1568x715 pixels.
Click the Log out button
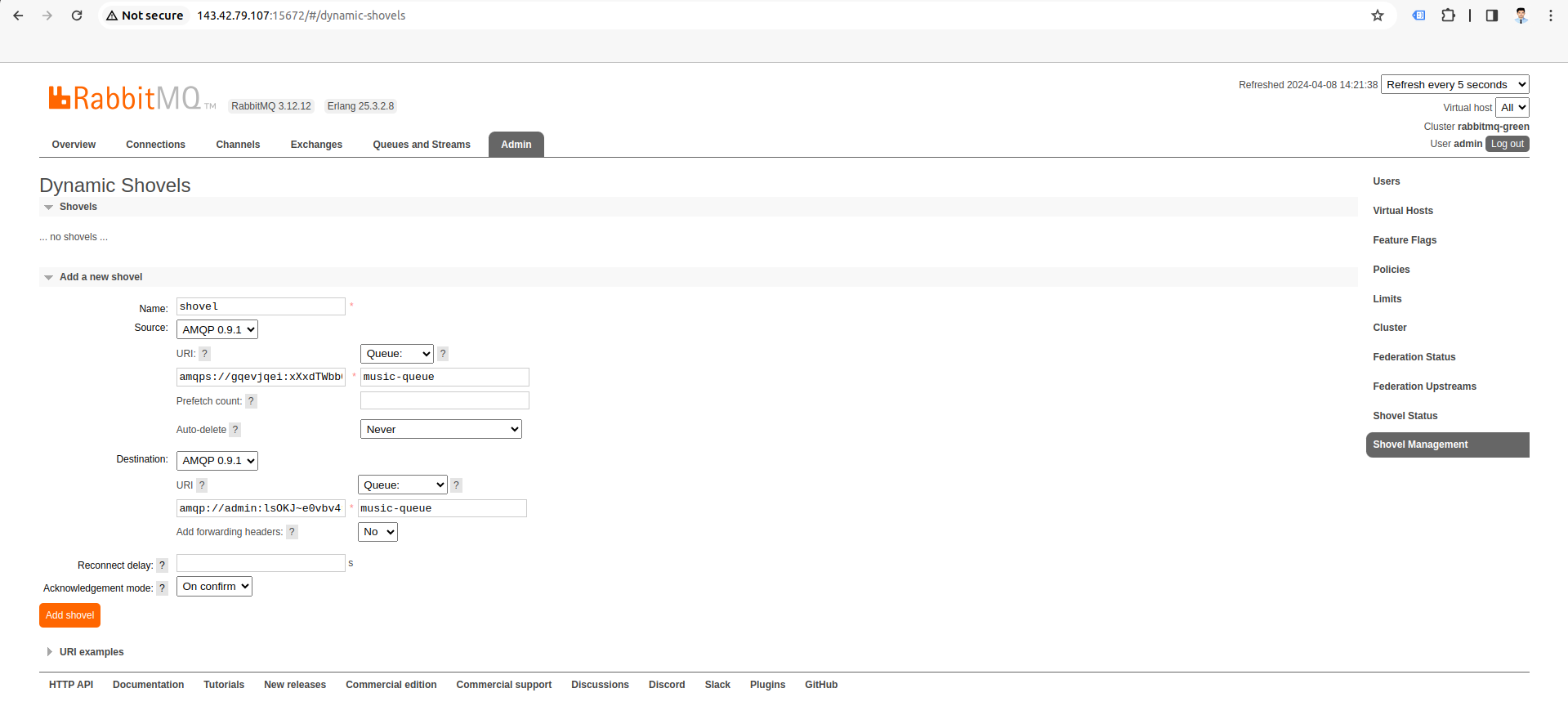point(1507,144)
